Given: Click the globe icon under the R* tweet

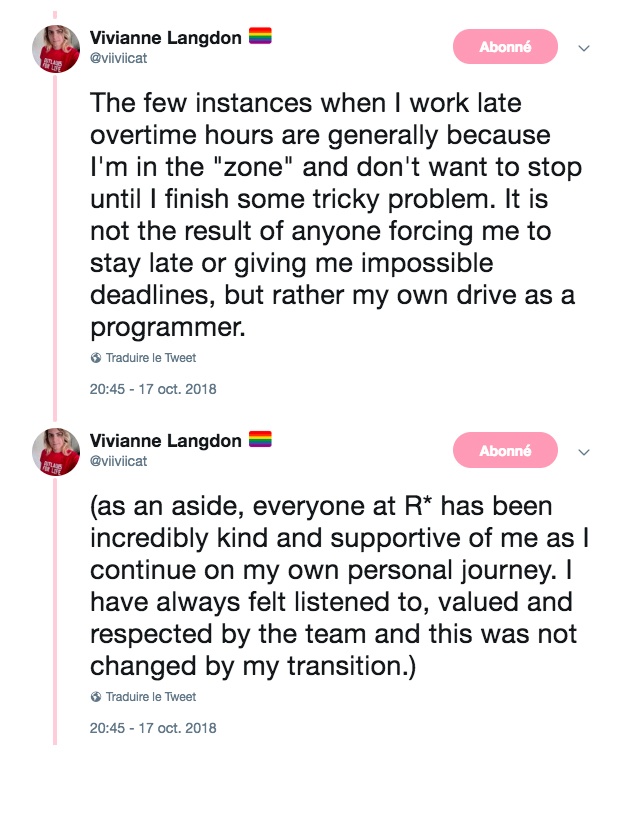Looking at the screenshot, I should coord(96,697).
